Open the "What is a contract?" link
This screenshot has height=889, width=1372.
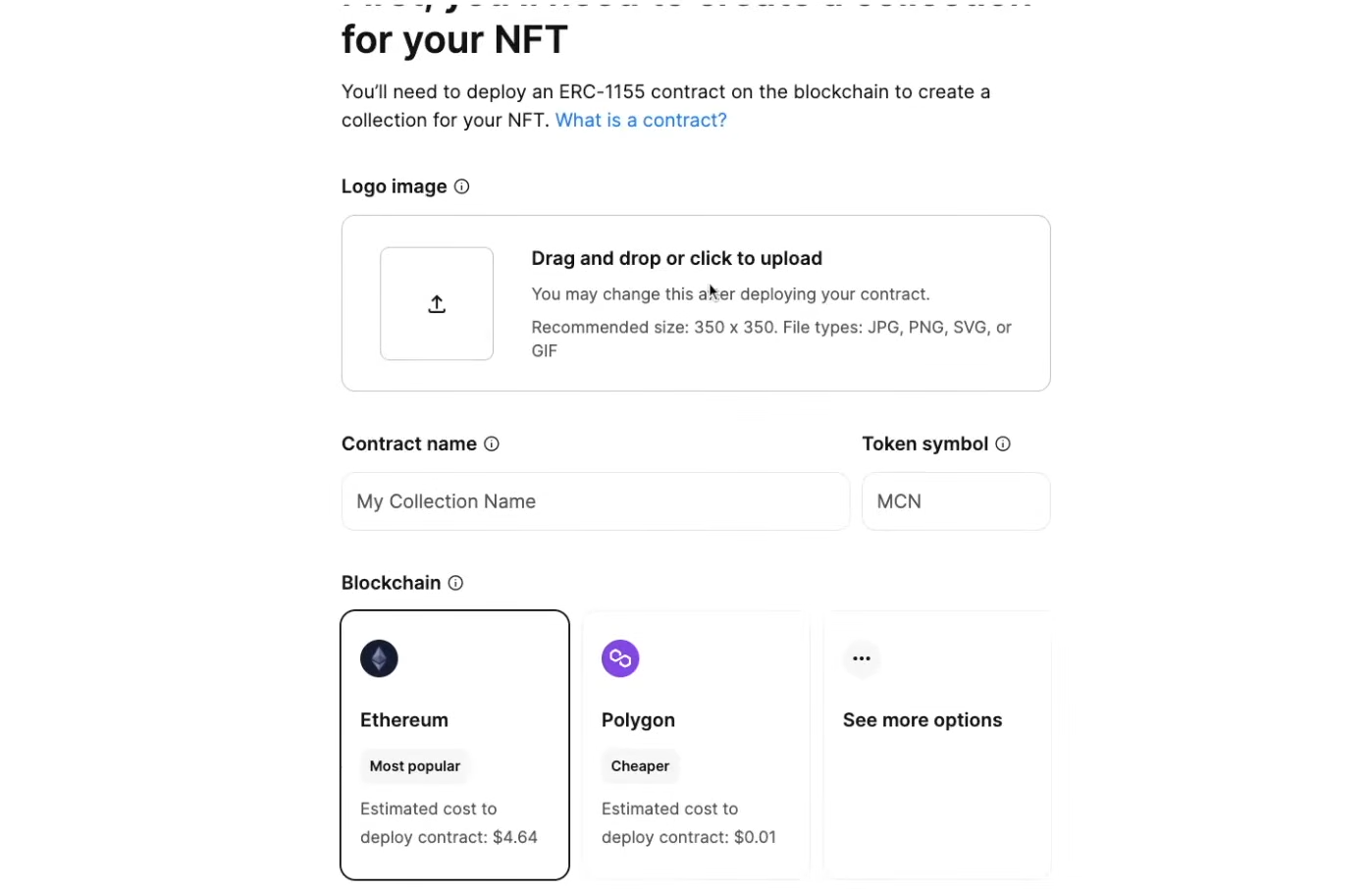[x=641, y=120]
